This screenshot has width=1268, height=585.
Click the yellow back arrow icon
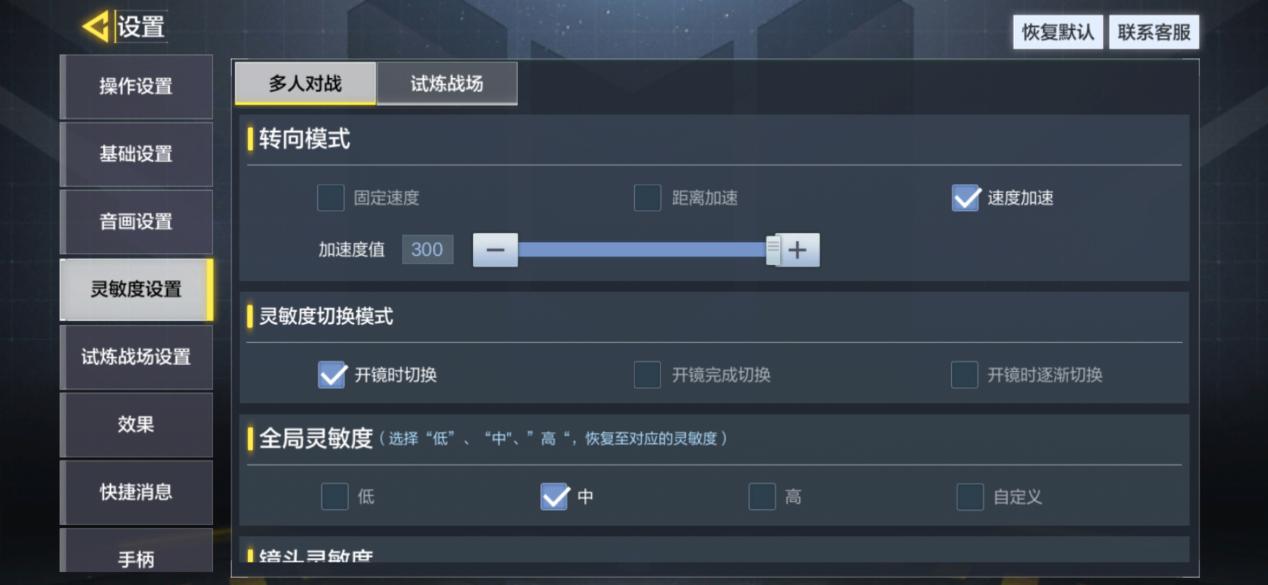(x=97, y=27)
